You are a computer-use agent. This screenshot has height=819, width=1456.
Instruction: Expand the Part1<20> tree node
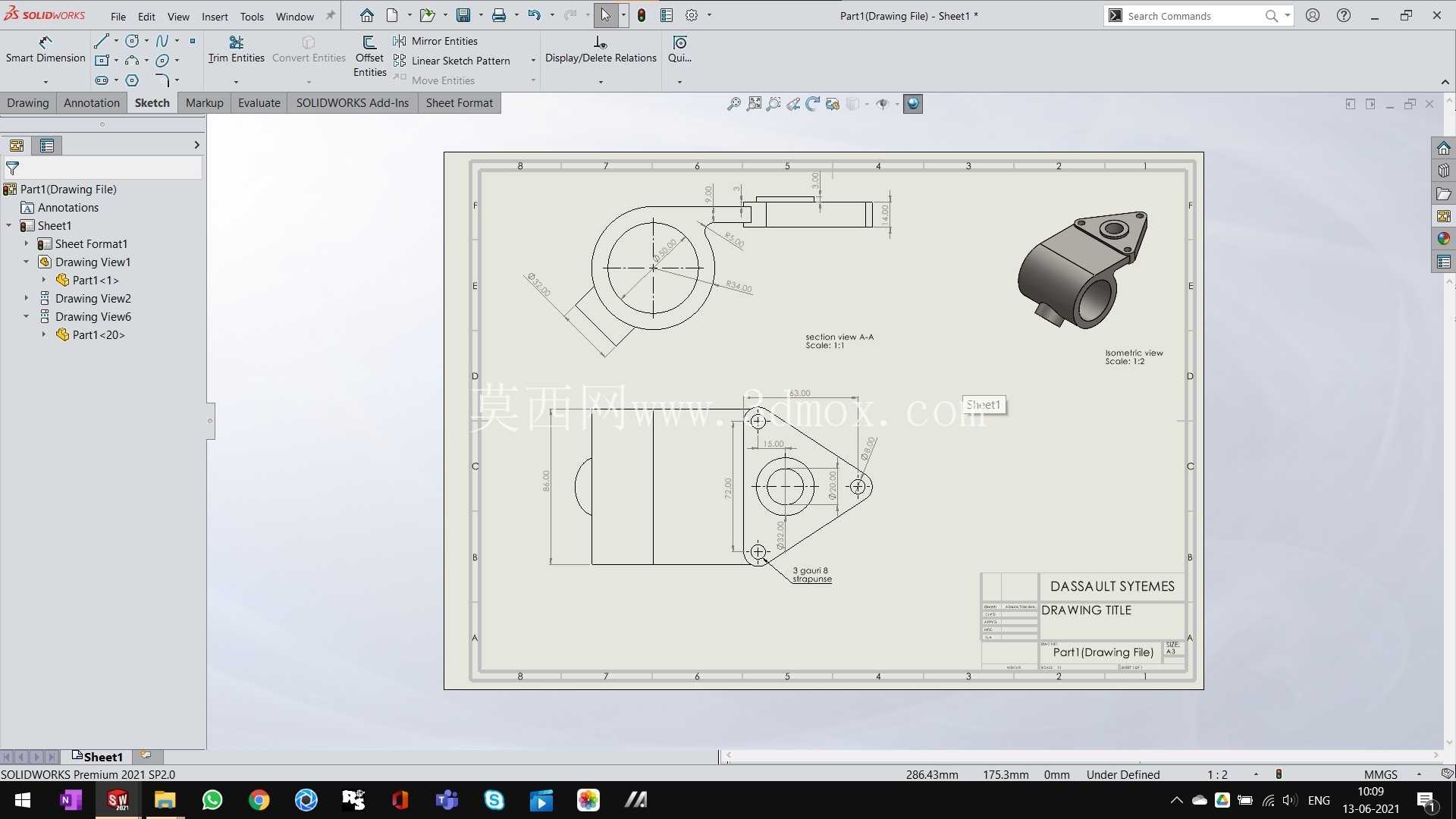44,335
